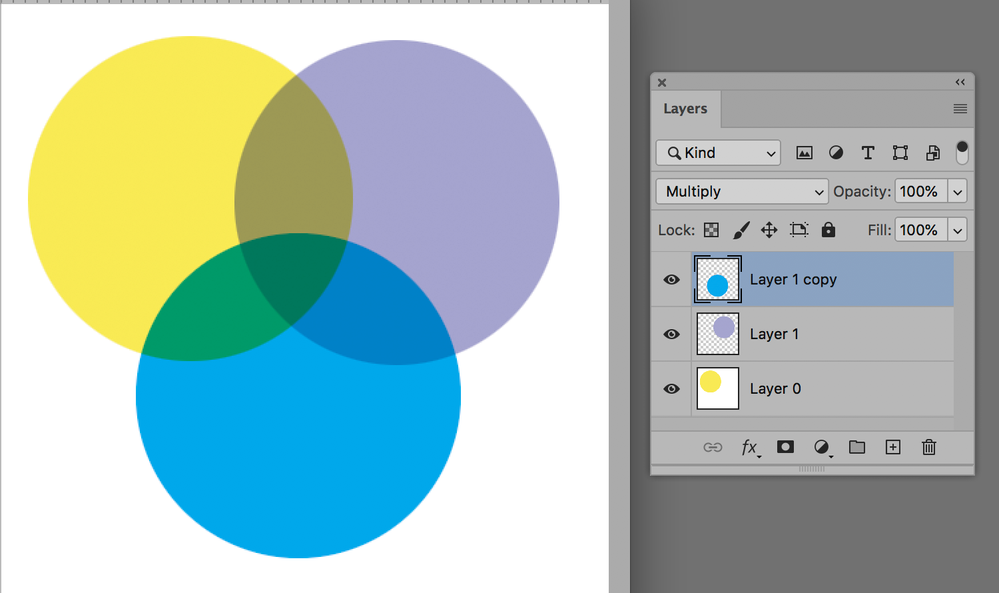Filter layers by pixel layers icon

[x=804, y=152]
